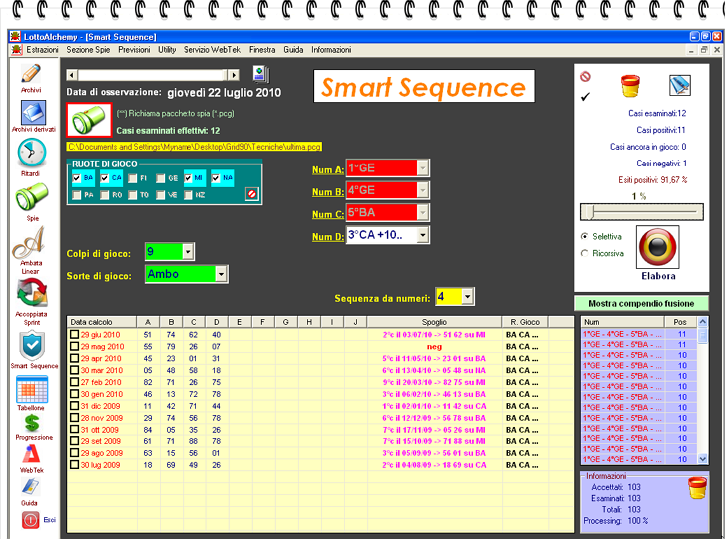The image size is (726, 539).
Task: Select the Selettiva radio button
Action: pyautogui.click(x=584, y=236)
